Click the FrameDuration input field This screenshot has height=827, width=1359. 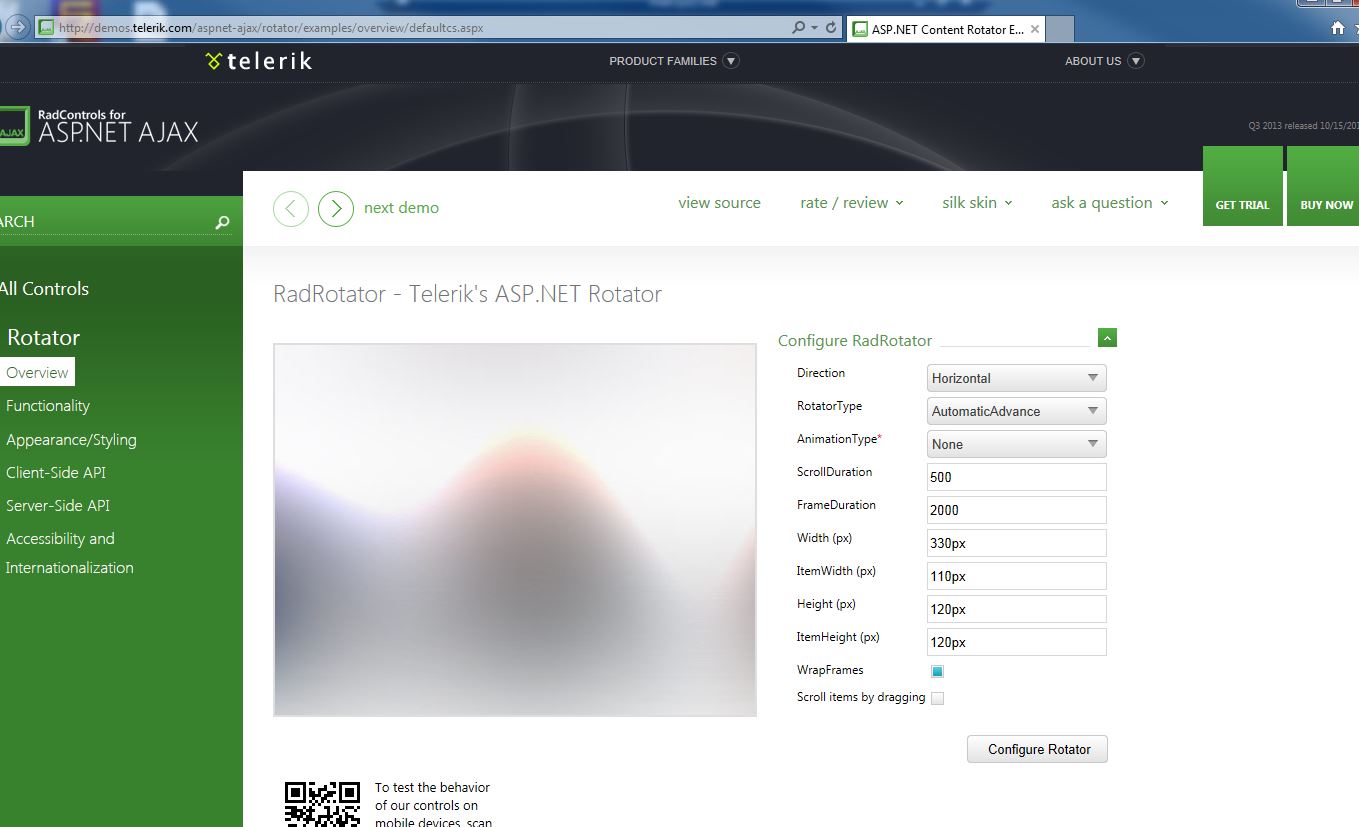point(1016,510)
